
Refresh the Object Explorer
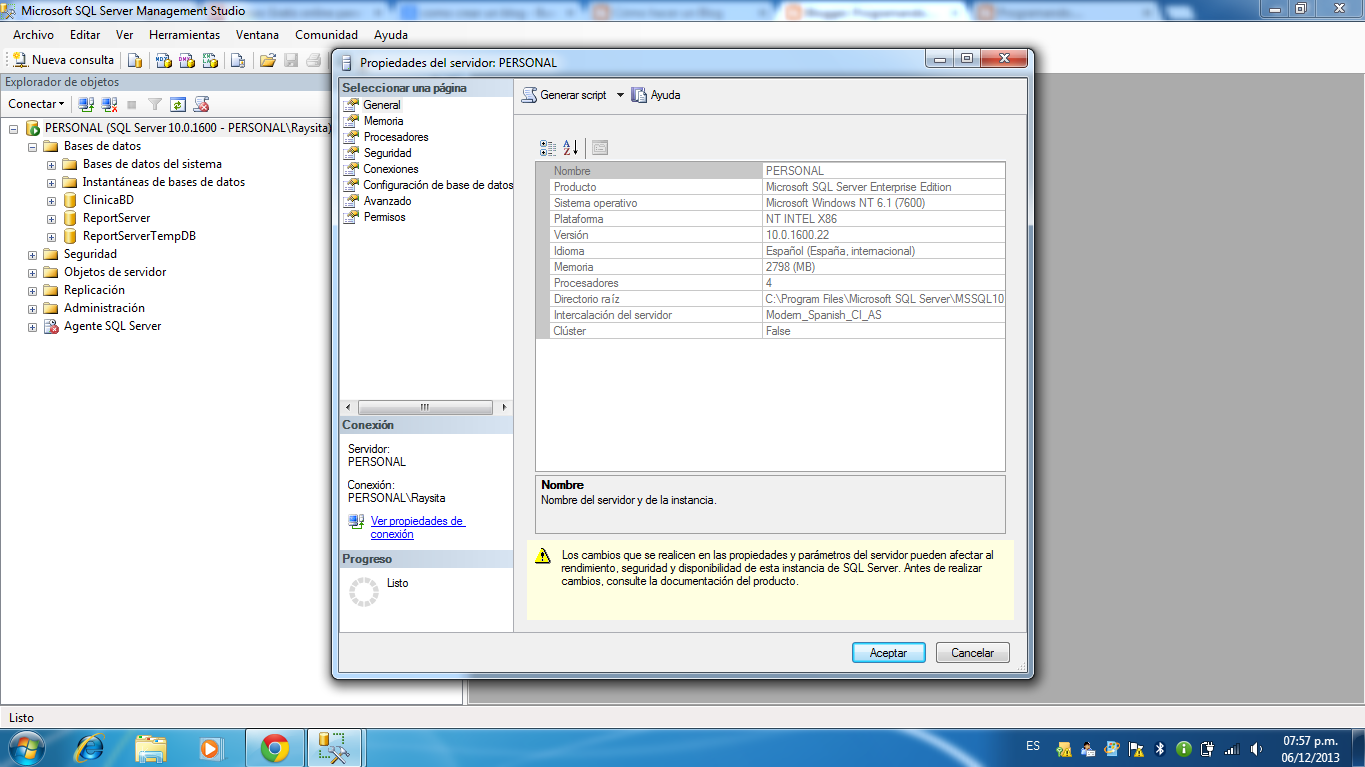[178, 104]
